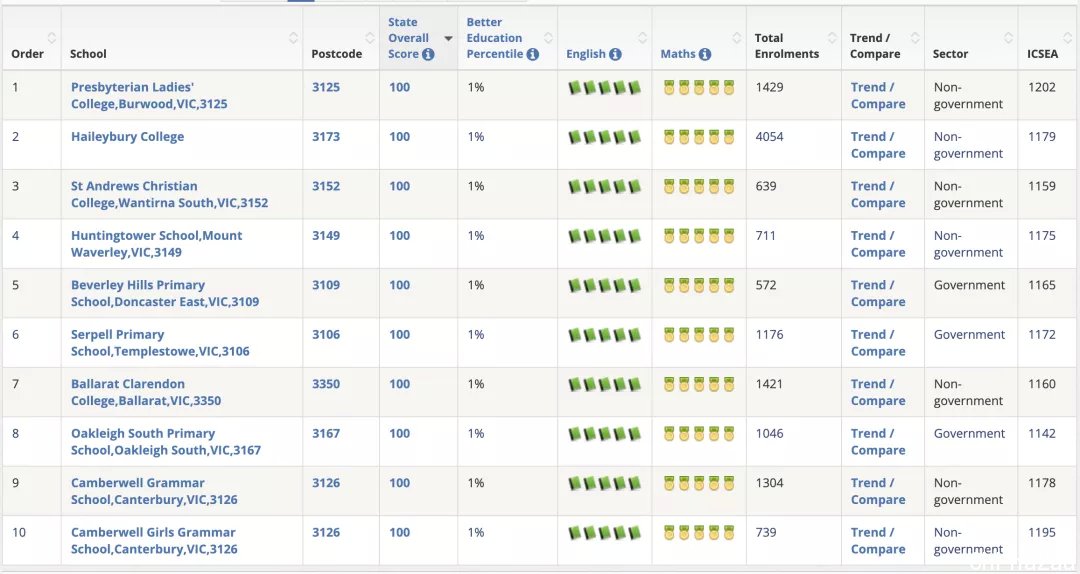1080x574 pixels.
Task: Click the info icon next to English header
Action: coord(615,54)
